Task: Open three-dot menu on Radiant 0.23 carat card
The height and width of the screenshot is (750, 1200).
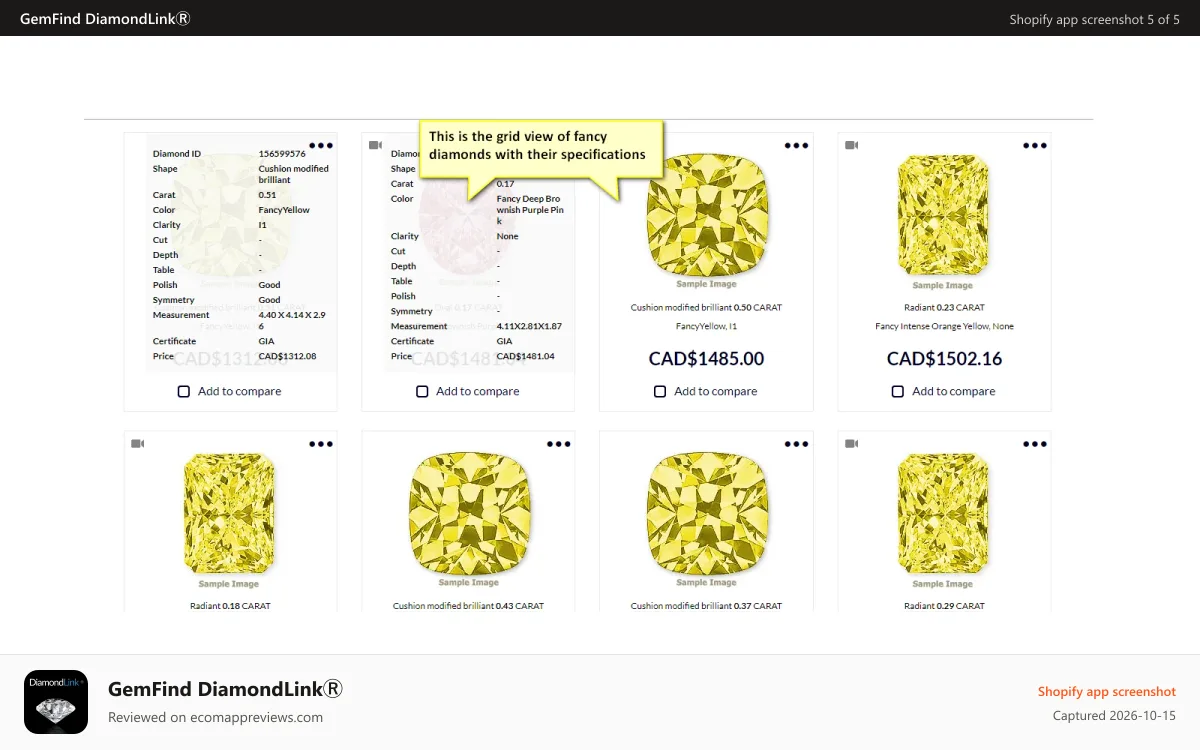Action: pos(1035,146)
